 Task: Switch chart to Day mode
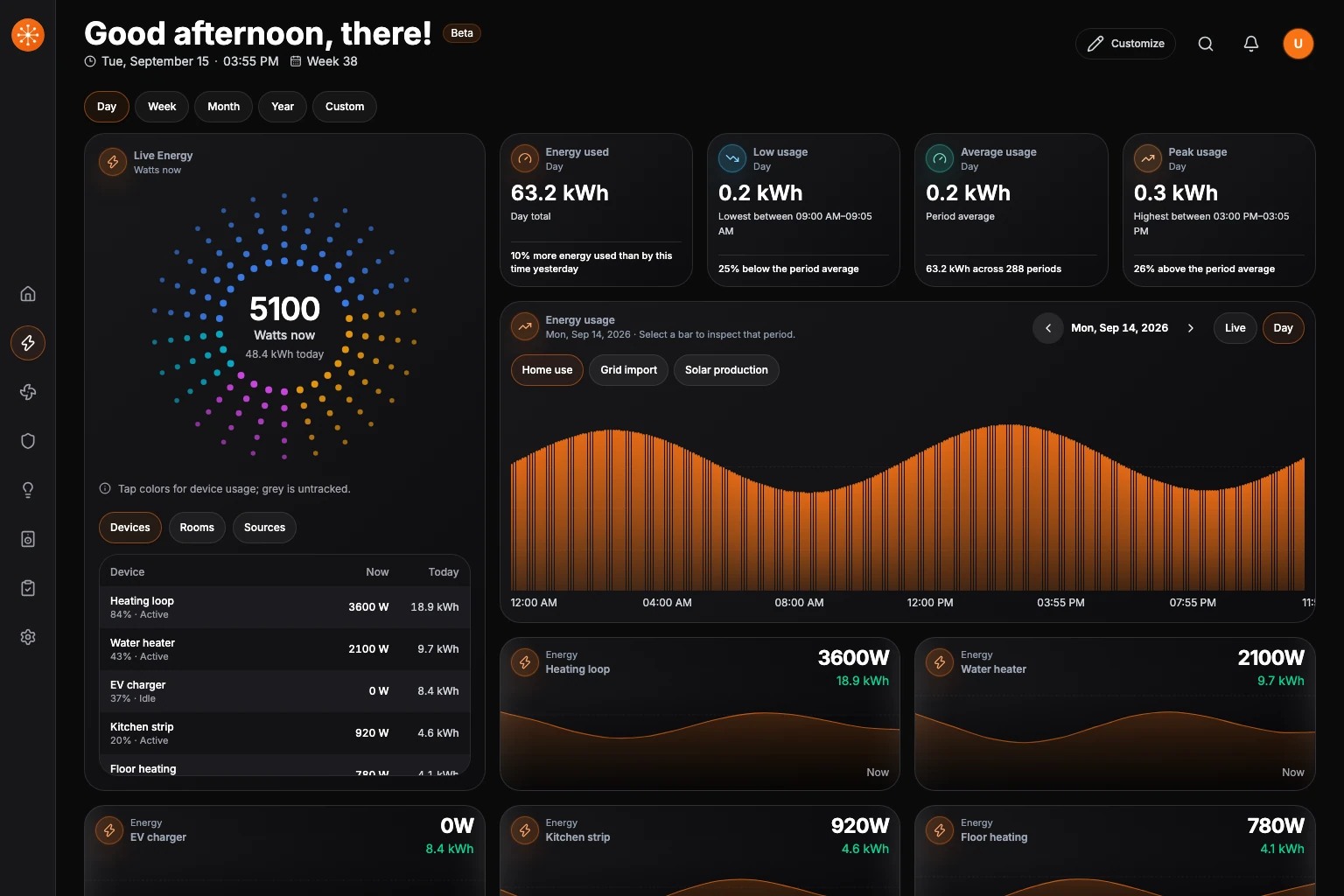pos(1283,328)
